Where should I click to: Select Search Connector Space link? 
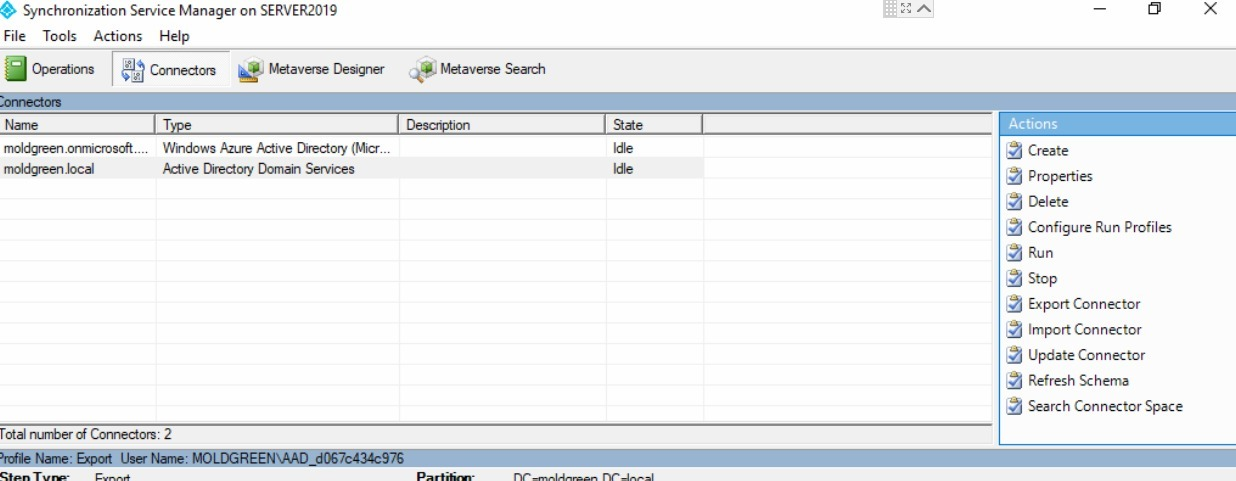click(x=1105, y=406)
